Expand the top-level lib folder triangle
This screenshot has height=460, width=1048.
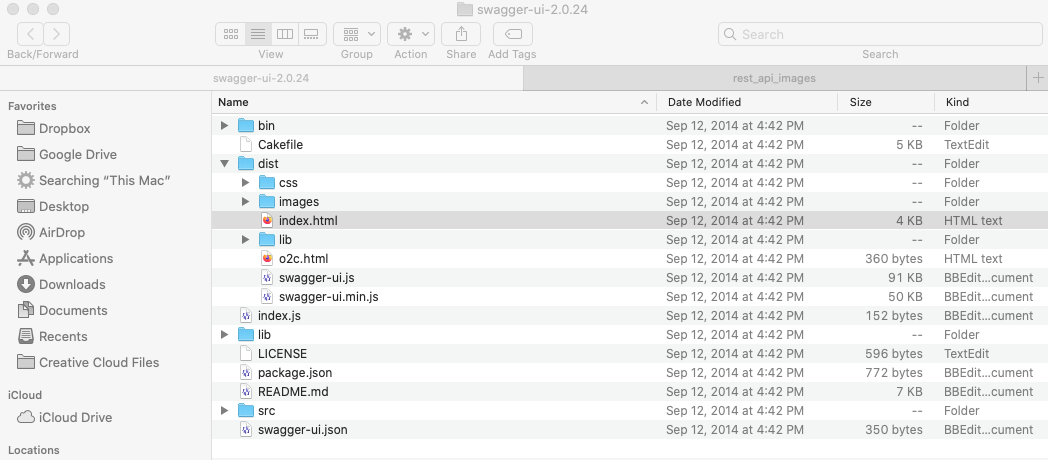click(225, 335)
